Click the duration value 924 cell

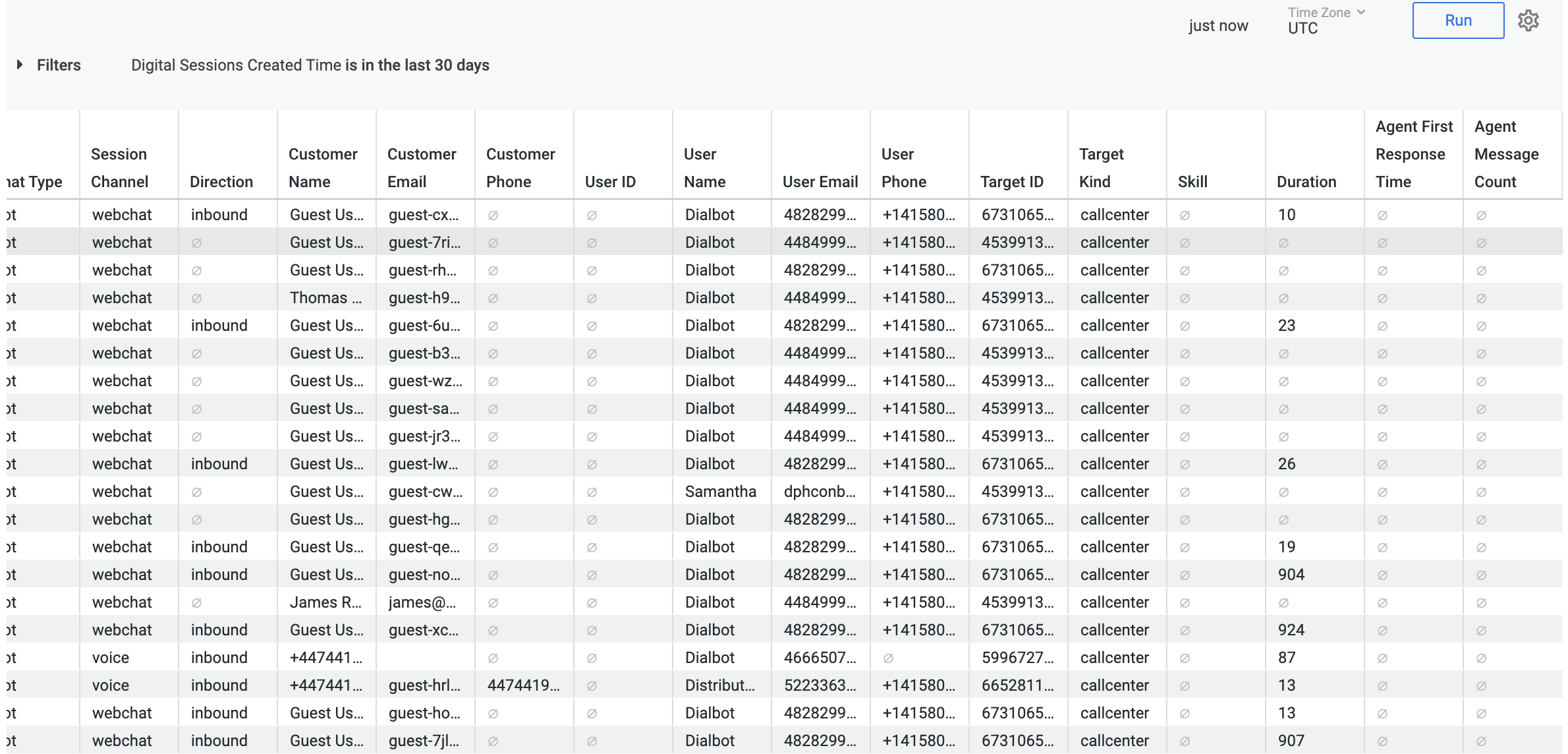[x=1291, y=630]
